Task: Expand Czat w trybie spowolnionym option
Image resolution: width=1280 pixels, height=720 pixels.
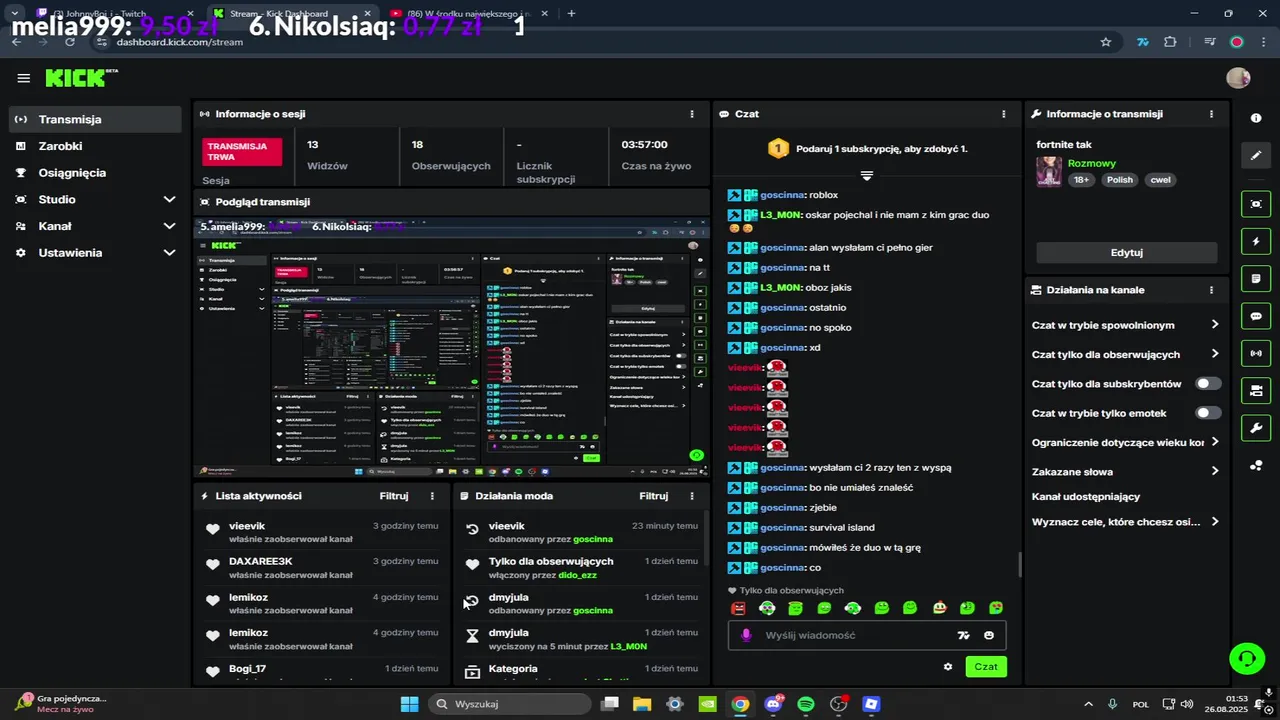Action: [1125, 325]
